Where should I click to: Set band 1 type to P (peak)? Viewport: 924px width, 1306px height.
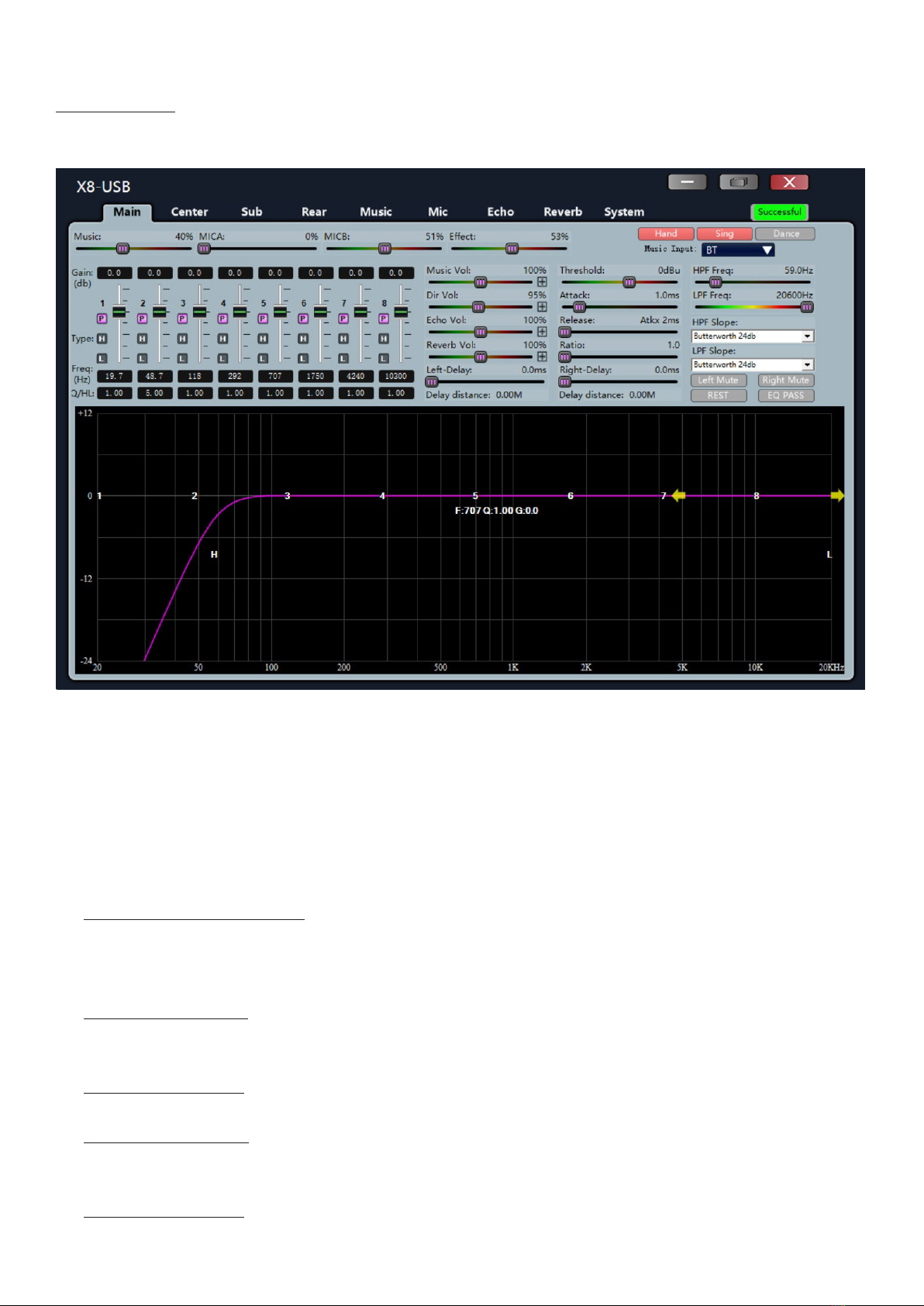coord(102,319)
